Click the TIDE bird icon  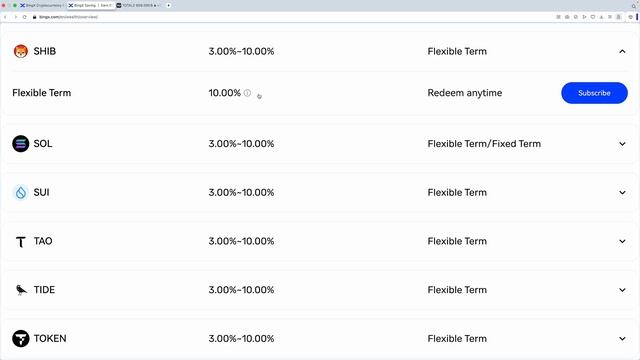(20, 290)
